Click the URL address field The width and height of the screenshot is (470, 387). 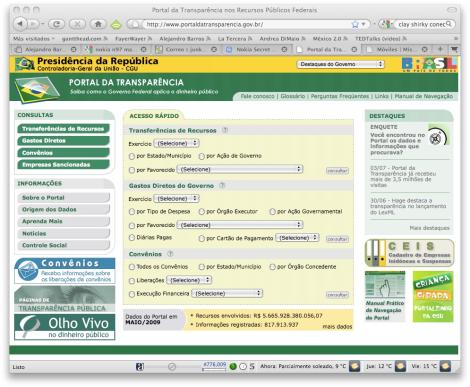[x=247, y=24]
